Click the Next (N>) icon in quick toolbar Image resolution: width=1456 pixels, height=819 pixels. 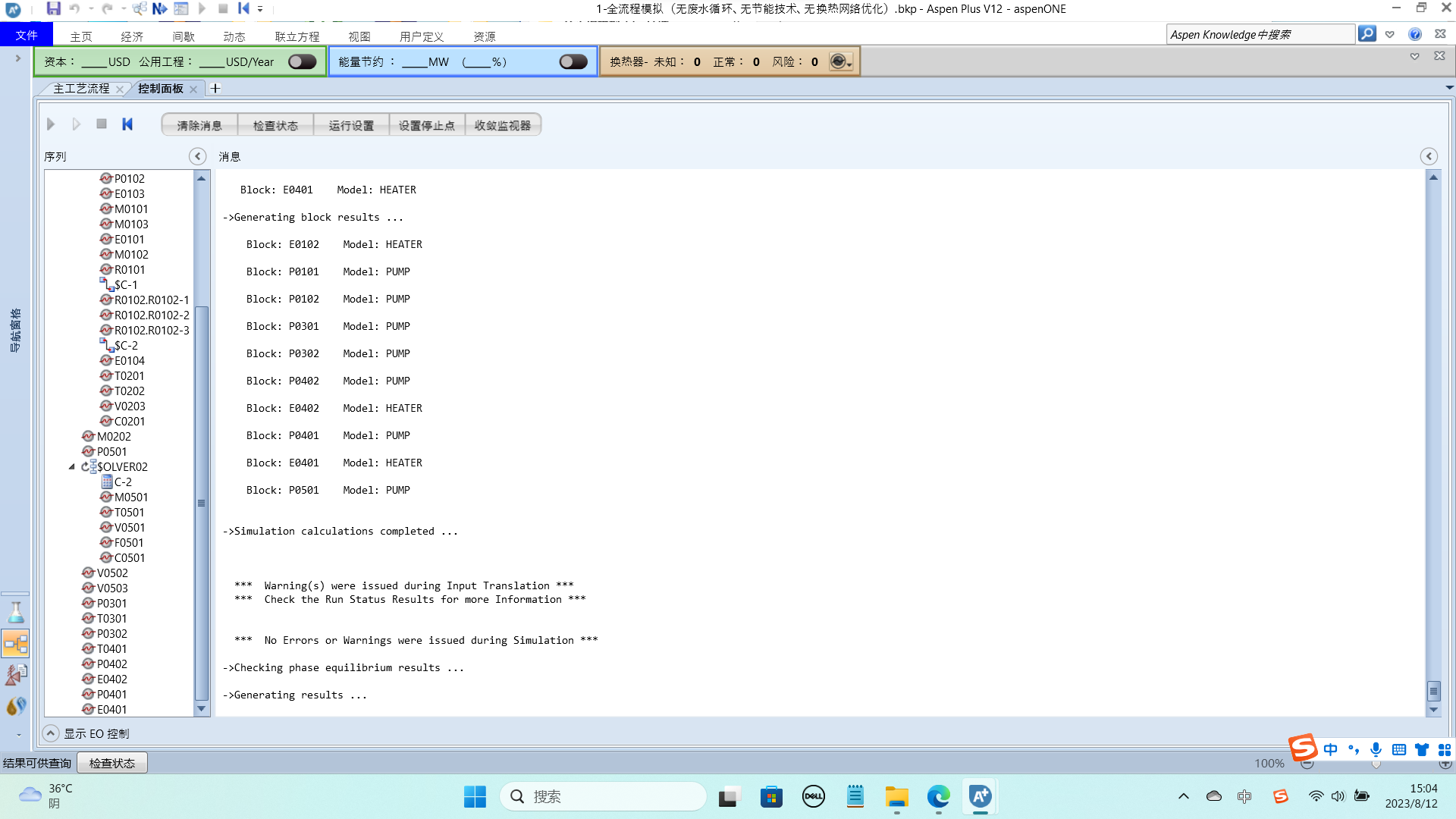pos(159,9)
